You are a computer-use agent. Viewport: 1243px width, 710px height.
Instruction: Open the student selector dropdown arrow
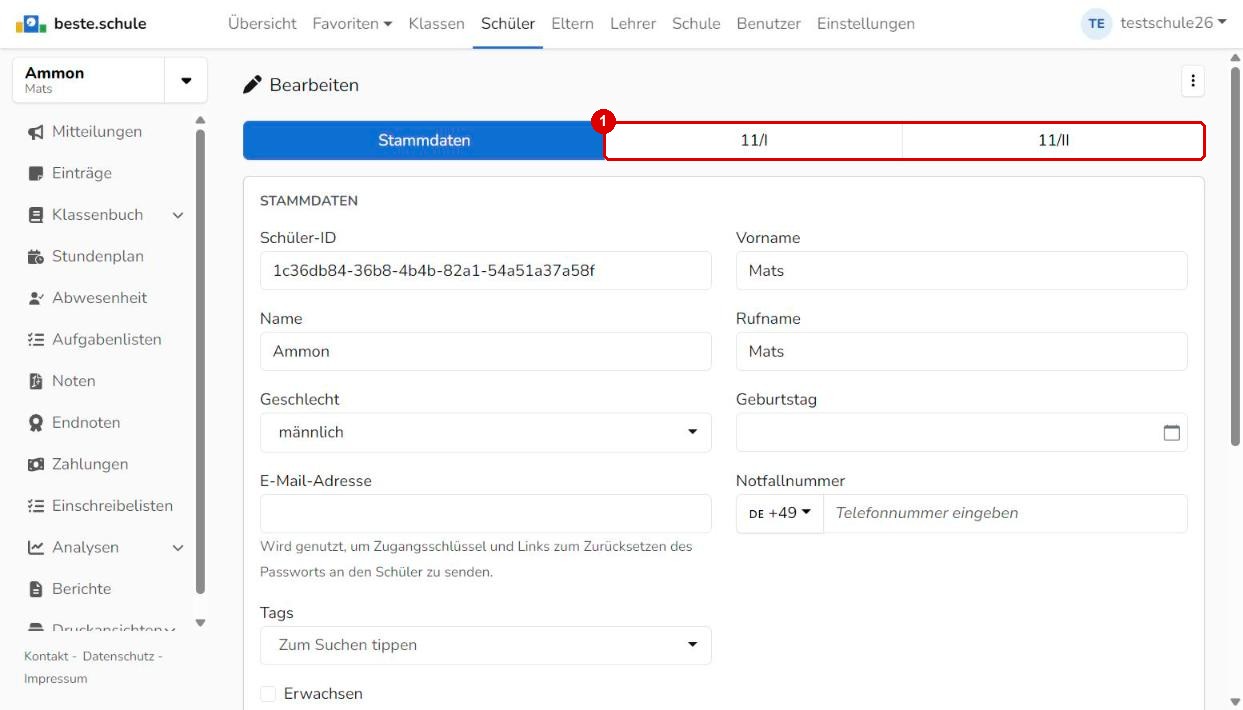pyautogui.click(x=186, y=81)
